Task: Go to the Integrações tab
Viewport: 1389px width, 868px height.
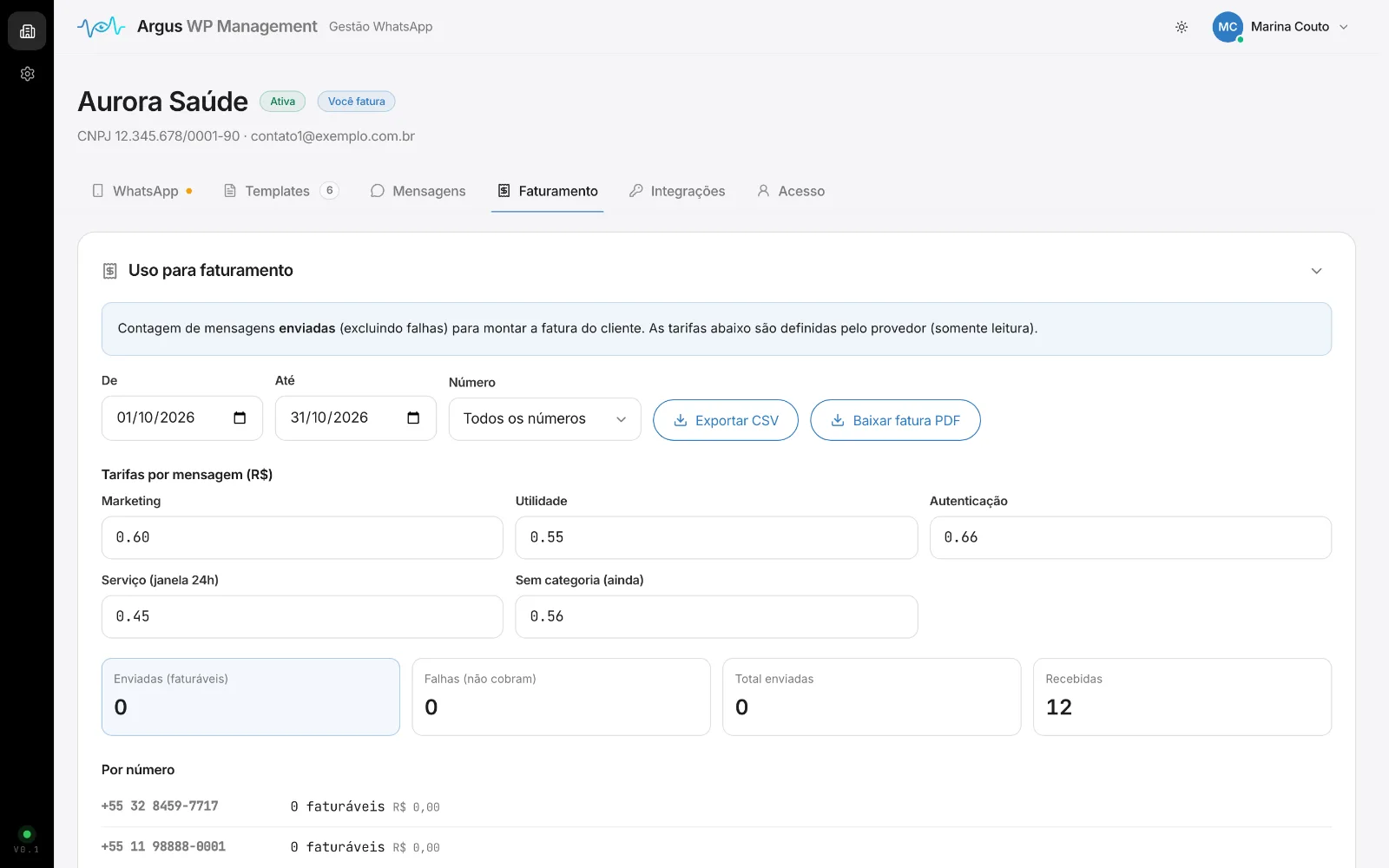Action: tap(677, 191)
